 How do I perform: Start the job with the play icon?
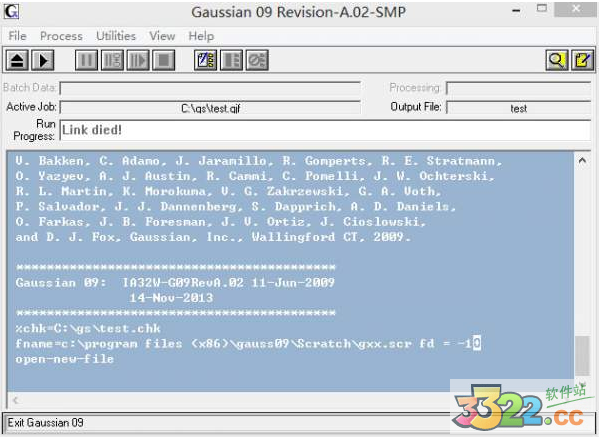click(x=42, y=60)
